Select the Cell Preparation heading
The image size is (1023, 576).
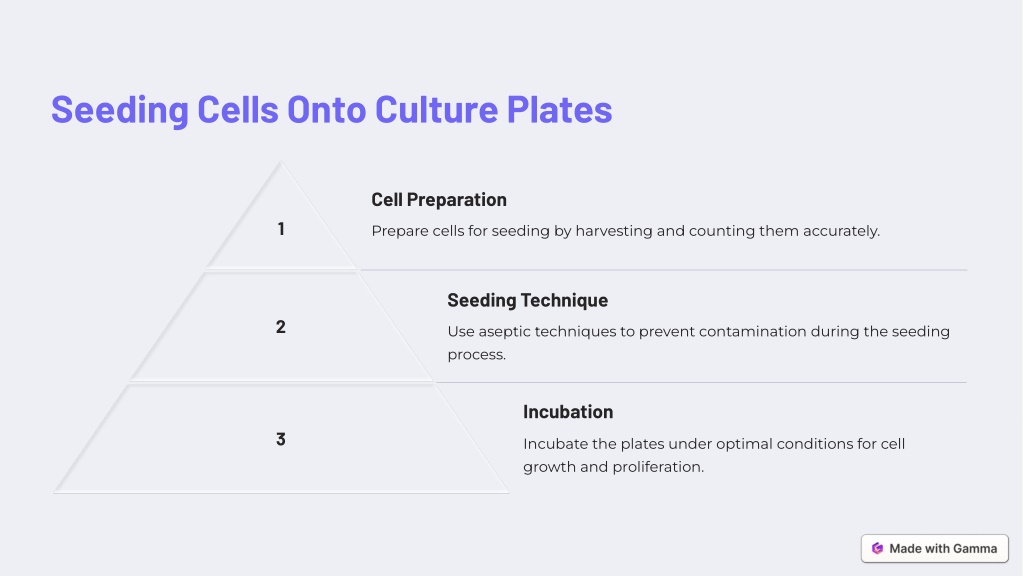439,200
